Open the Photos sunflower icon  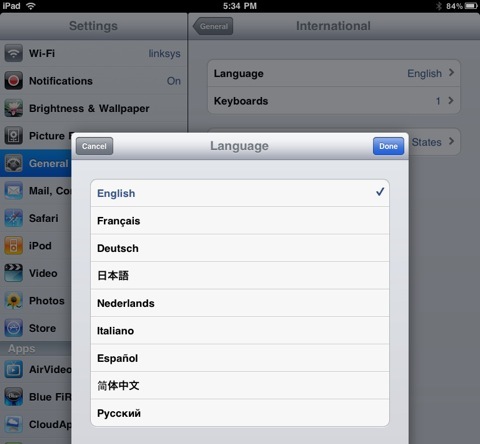[13, 301]
